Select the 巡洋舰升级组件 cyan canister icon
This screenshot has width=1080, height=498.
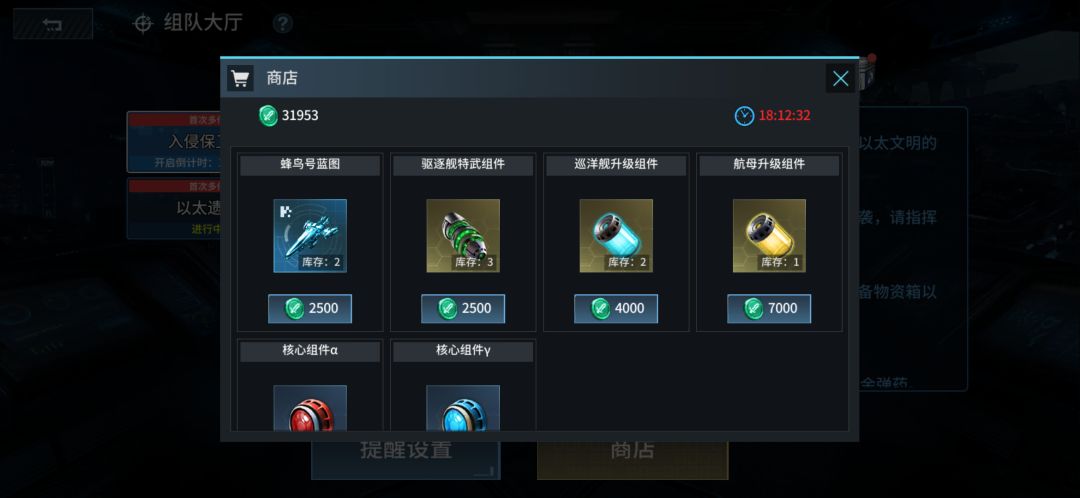[x=616, y=236]
